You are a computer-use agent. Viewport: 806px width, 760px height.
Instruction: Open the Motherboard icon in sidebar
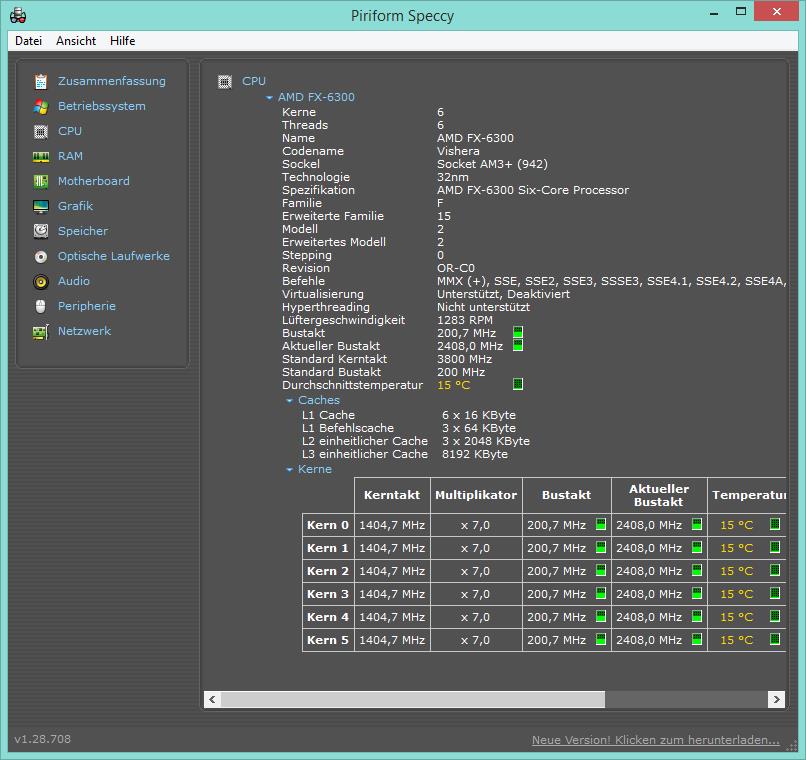(41, 181)
